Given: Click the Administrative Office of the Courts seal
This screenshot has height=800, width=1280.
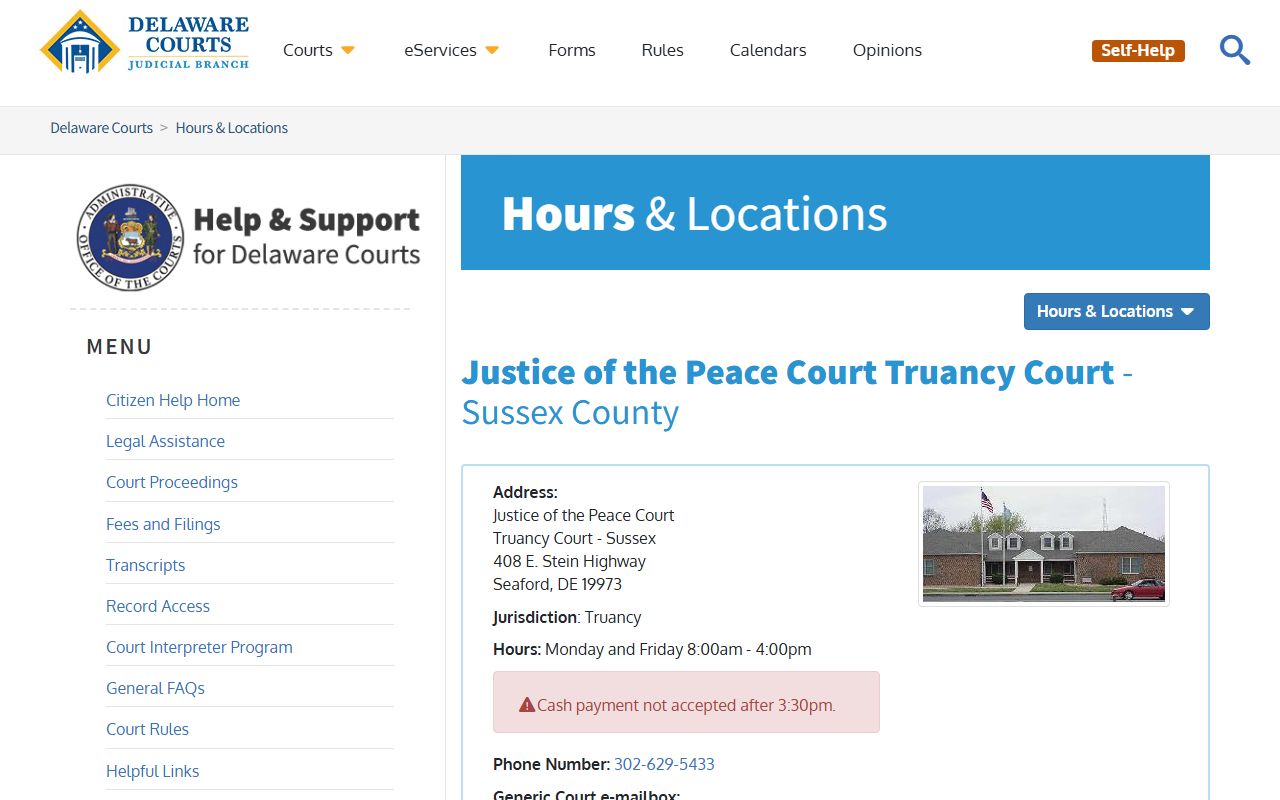Looking at the screenshot, I should (130, 237).
